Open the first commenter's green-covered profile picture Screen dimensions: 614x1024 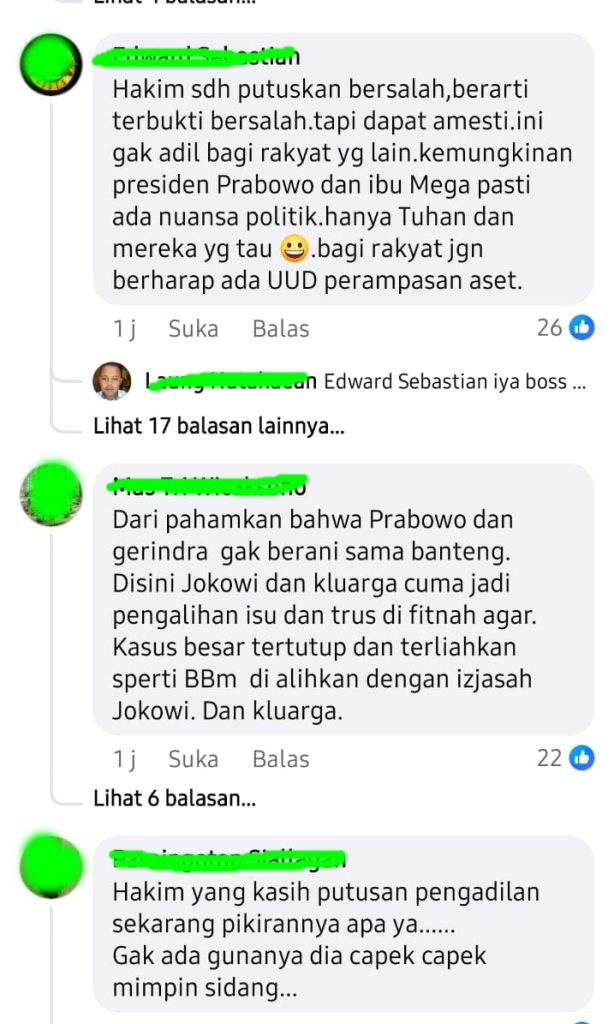pyautogui.click(x=51, y=65)
